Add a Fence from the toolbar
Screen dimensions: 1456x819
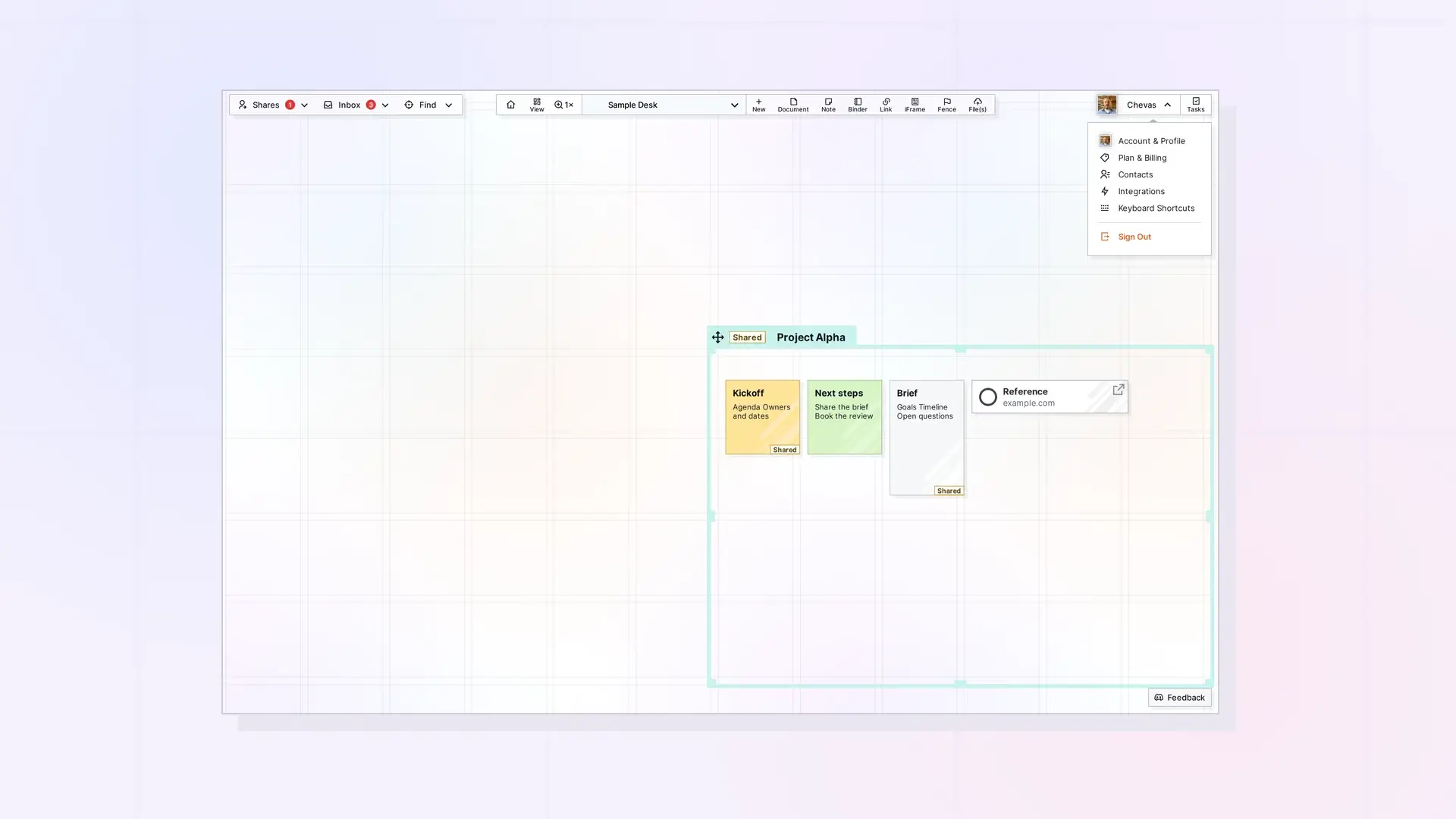(x=946, y=105)
